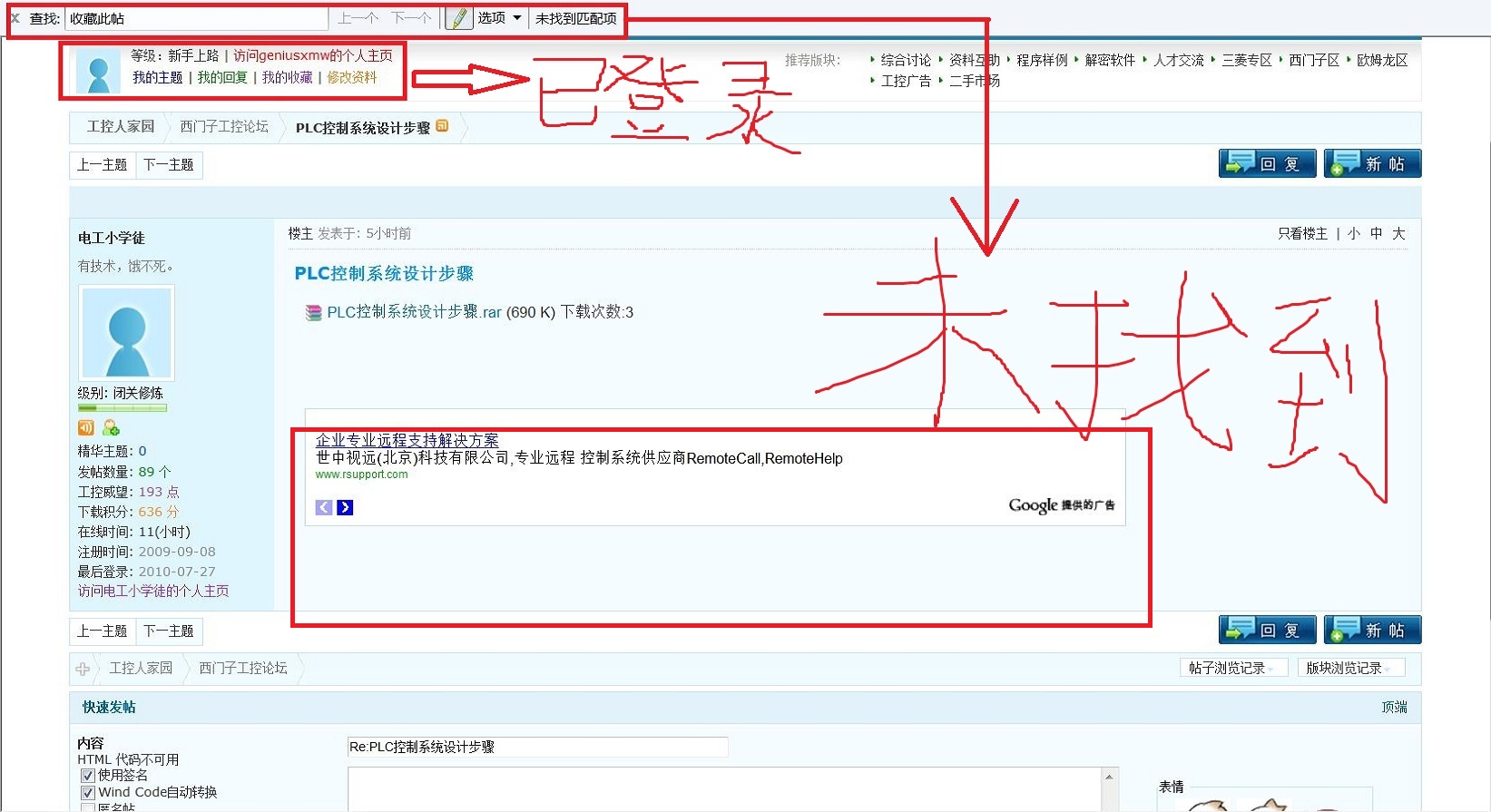
Task: Open the 选项 dropdown in find bar
Action: coord(499,18)
